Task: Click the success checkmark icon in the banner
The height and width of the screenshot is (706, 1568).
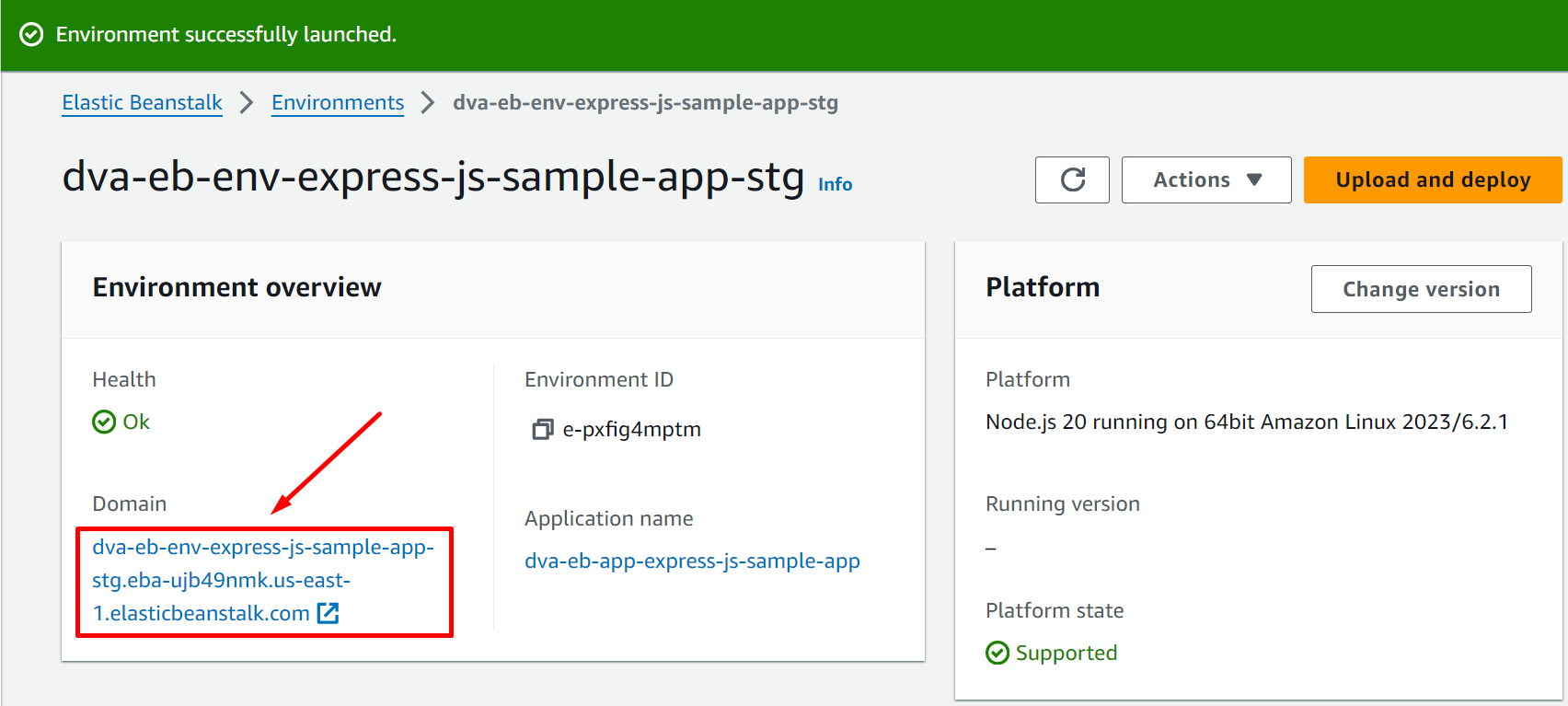Action: (31, 35)
